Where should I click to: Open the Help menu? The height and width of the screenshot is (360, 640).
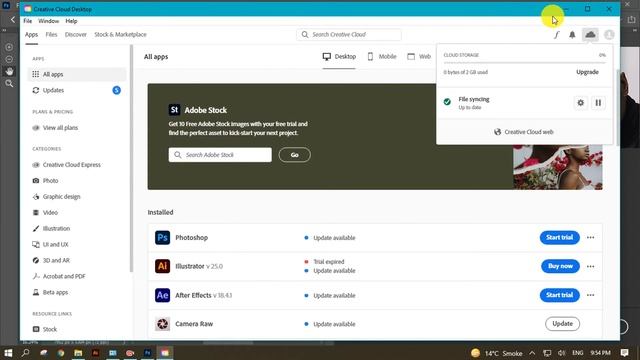[71, 21]
